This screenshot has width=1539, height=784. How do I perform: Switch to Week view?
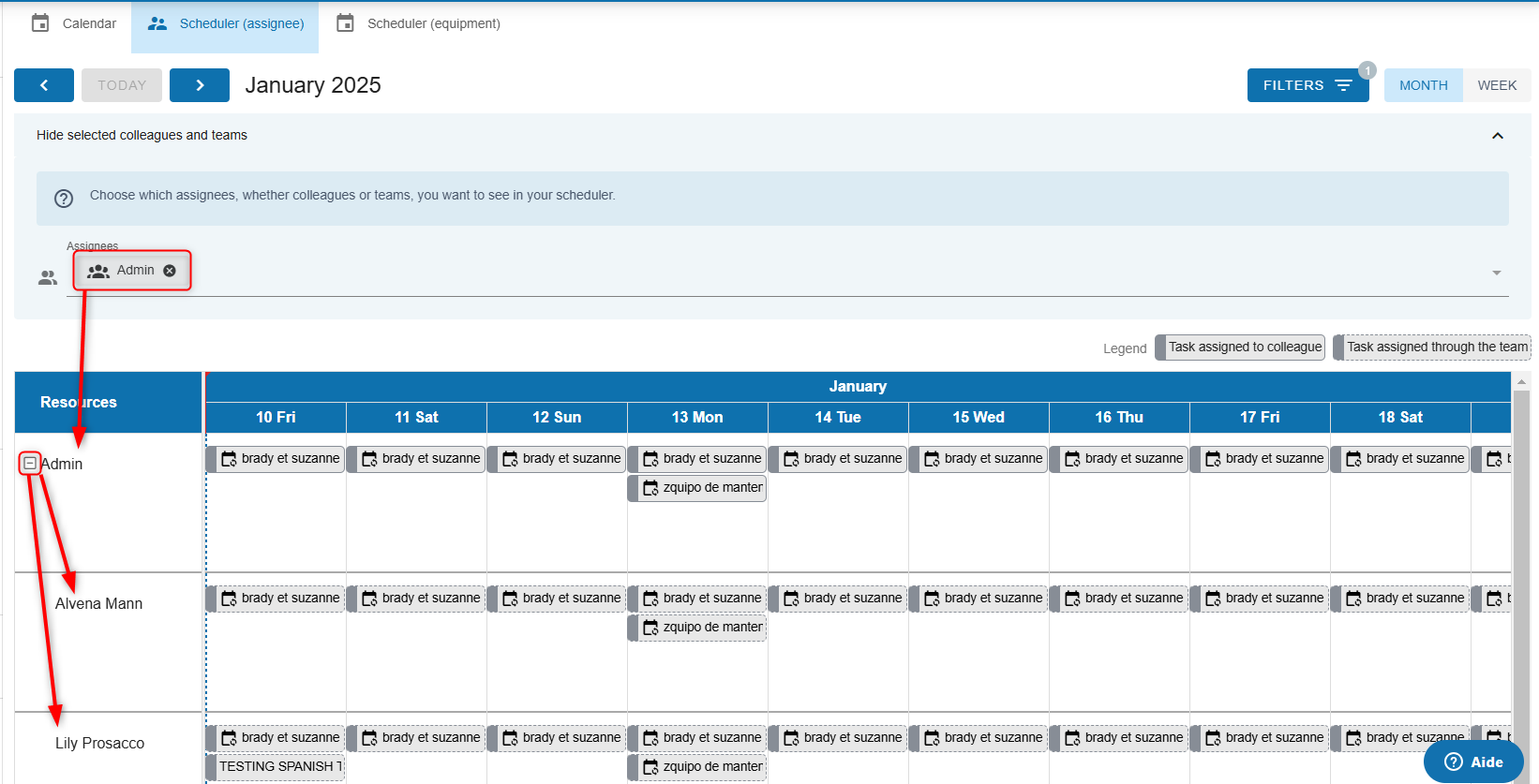pos(1496,85)
